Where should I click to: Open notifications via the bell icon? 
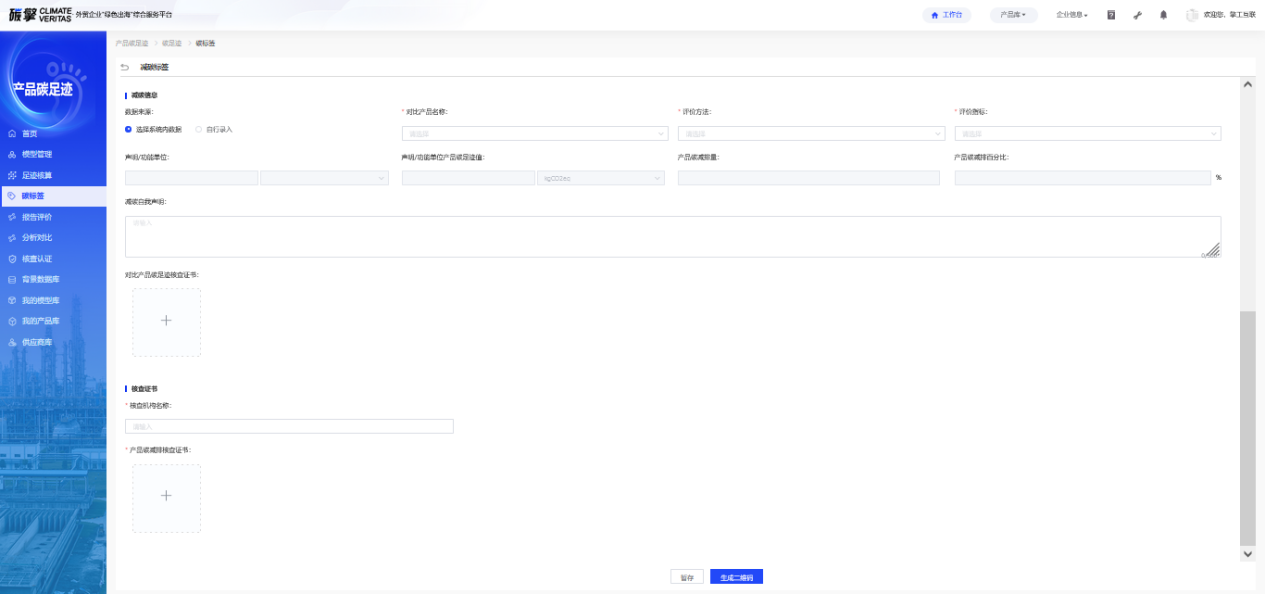[1163, 15]
